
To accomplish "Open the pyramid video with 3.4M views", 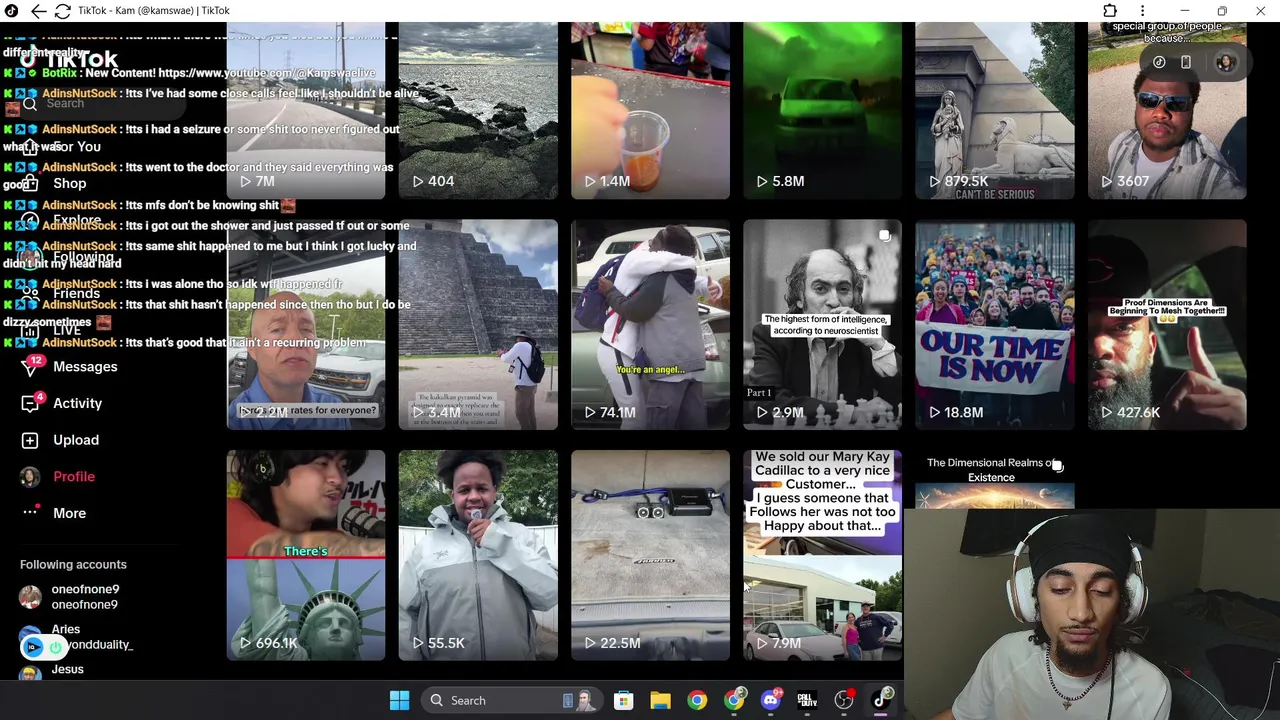I will coord(478,325).
